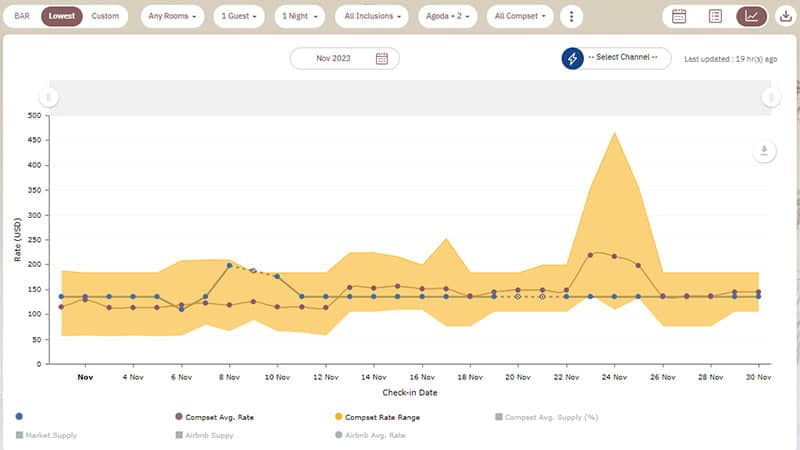This screenshot has height=450, width=800.
Task: Switch to the BAR rate tab
Action: (x=22, y=16)
